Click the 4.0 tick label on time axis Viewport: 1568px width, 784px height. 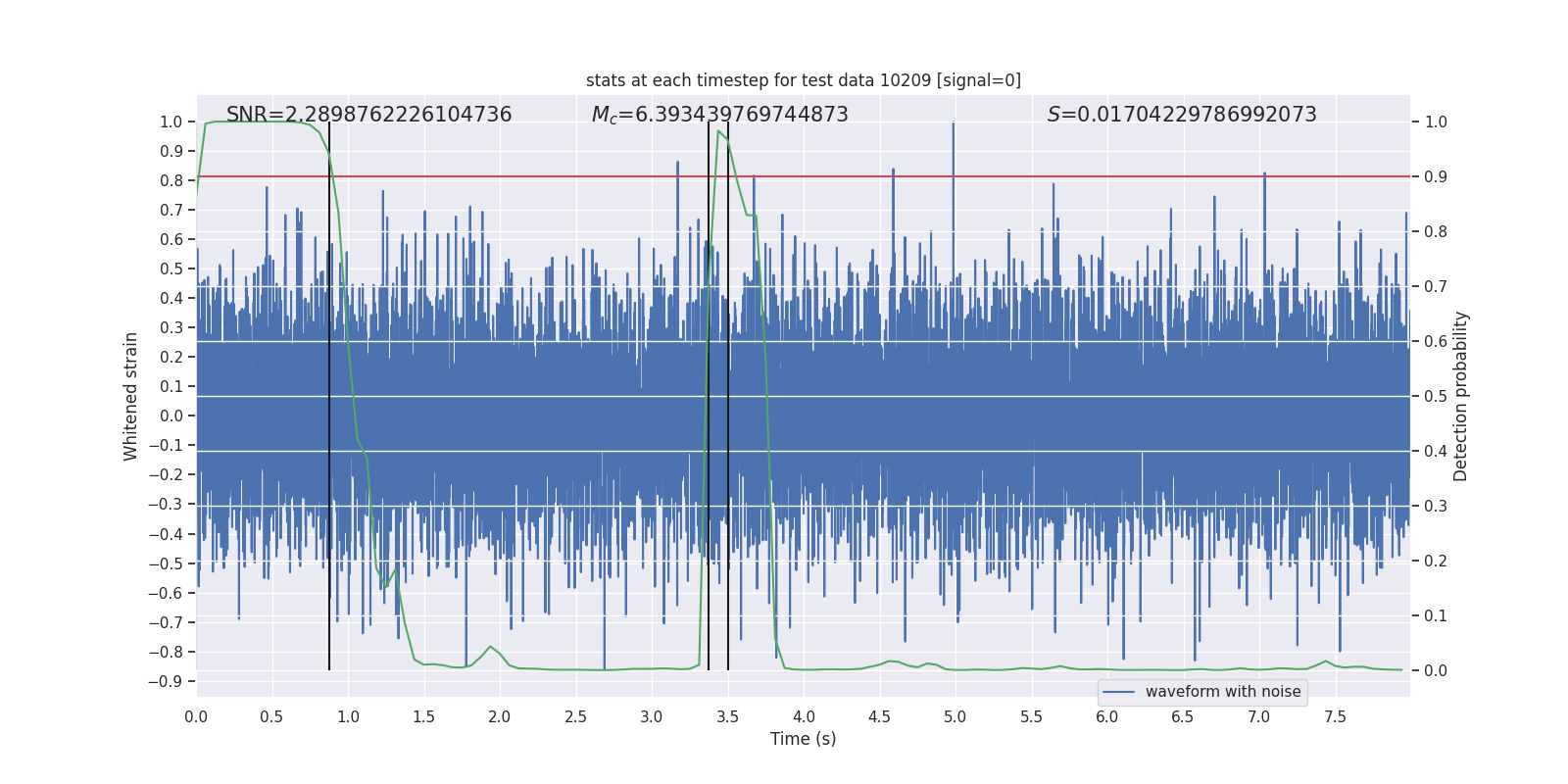point(804,716)
